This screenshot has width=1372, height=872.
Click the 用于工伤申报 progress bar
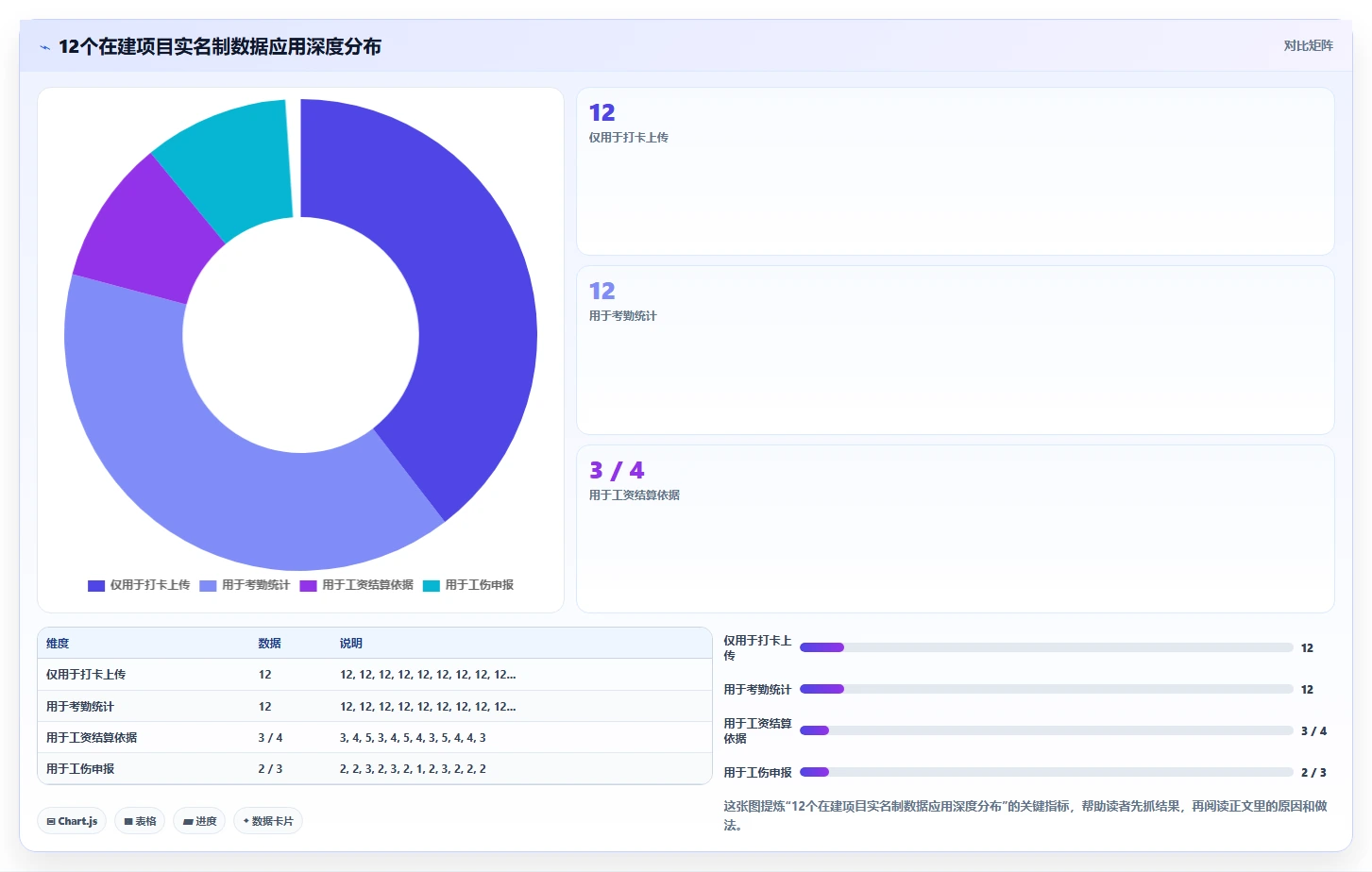pyautogui.click(x=1046, y=772)
